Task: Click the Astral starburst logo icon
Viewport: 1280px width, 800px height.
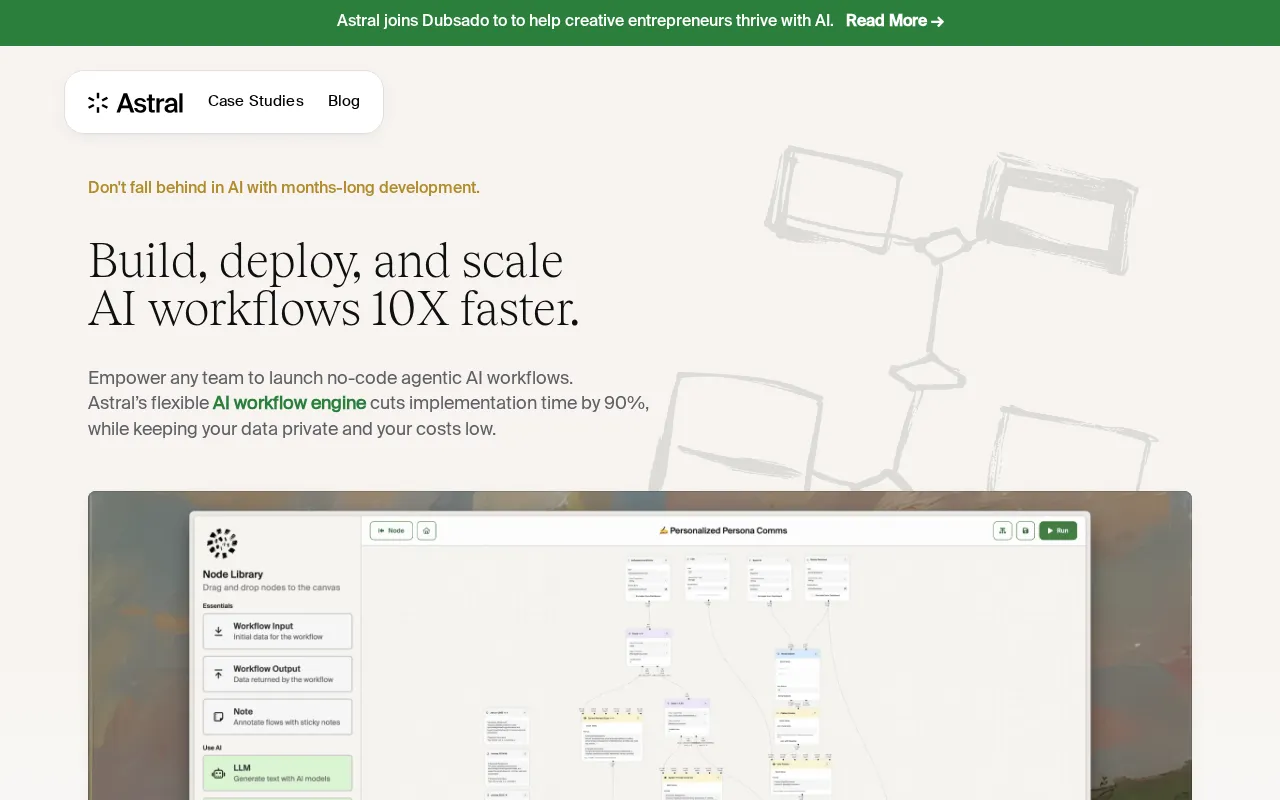Action: tap(98, 102)
